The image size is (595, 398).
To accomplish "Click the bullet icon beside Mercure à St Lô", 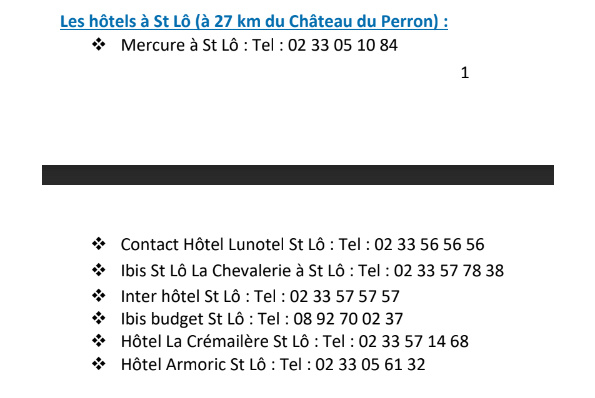I will click(x=99, y=44).
